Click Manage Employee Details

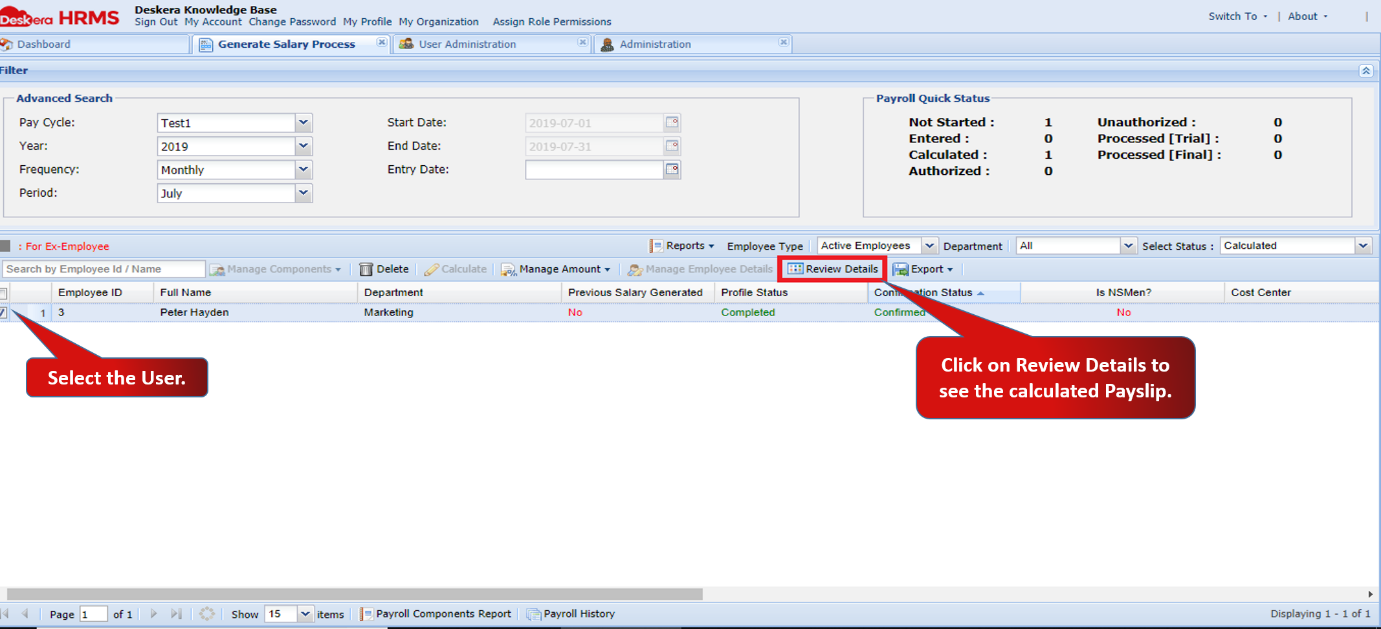[700, 269]
